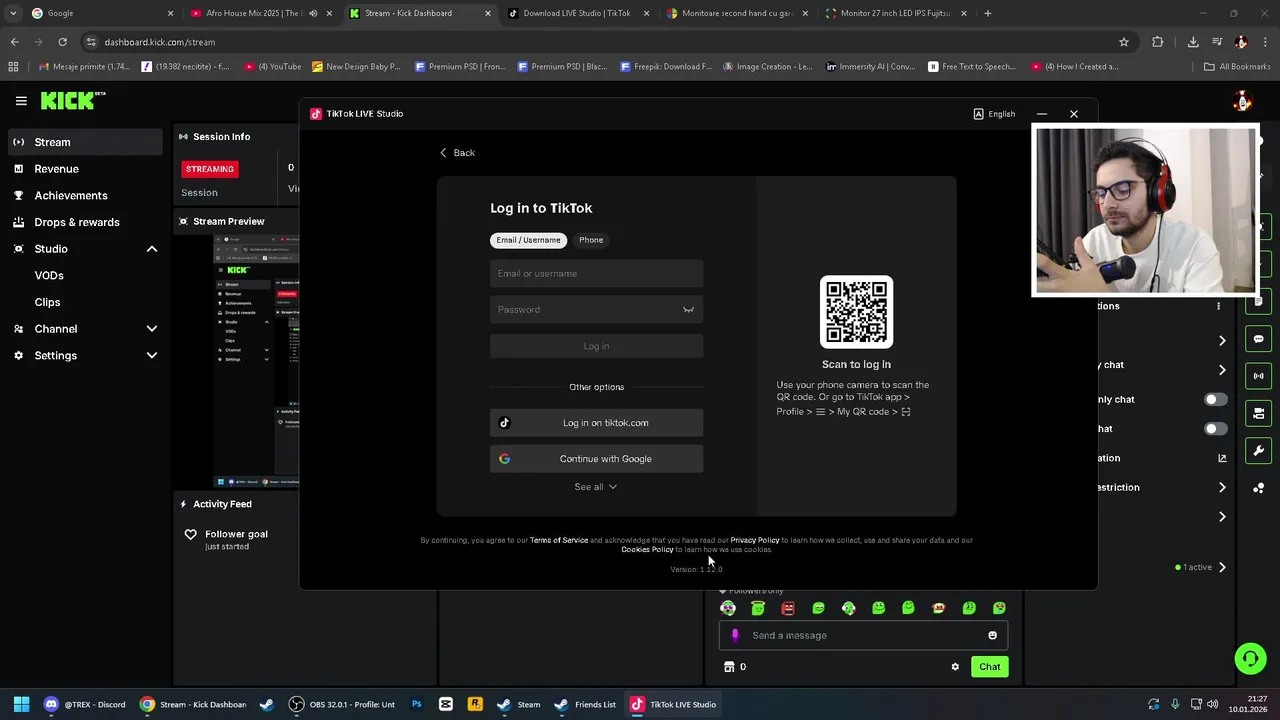Click the Stream Preview thumbnail
This screenshot has width=1280, height=720.
[x=257, y=361]
